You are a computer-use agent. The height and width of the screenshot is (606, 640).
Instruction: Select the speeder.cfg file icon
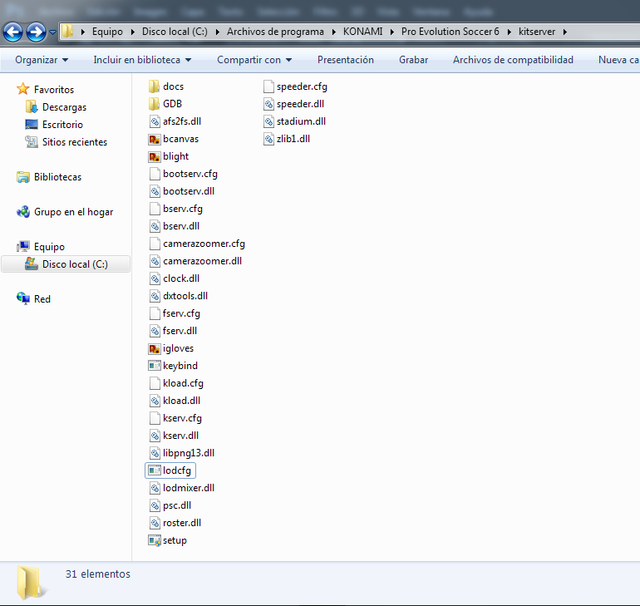[x=268, y=87]
